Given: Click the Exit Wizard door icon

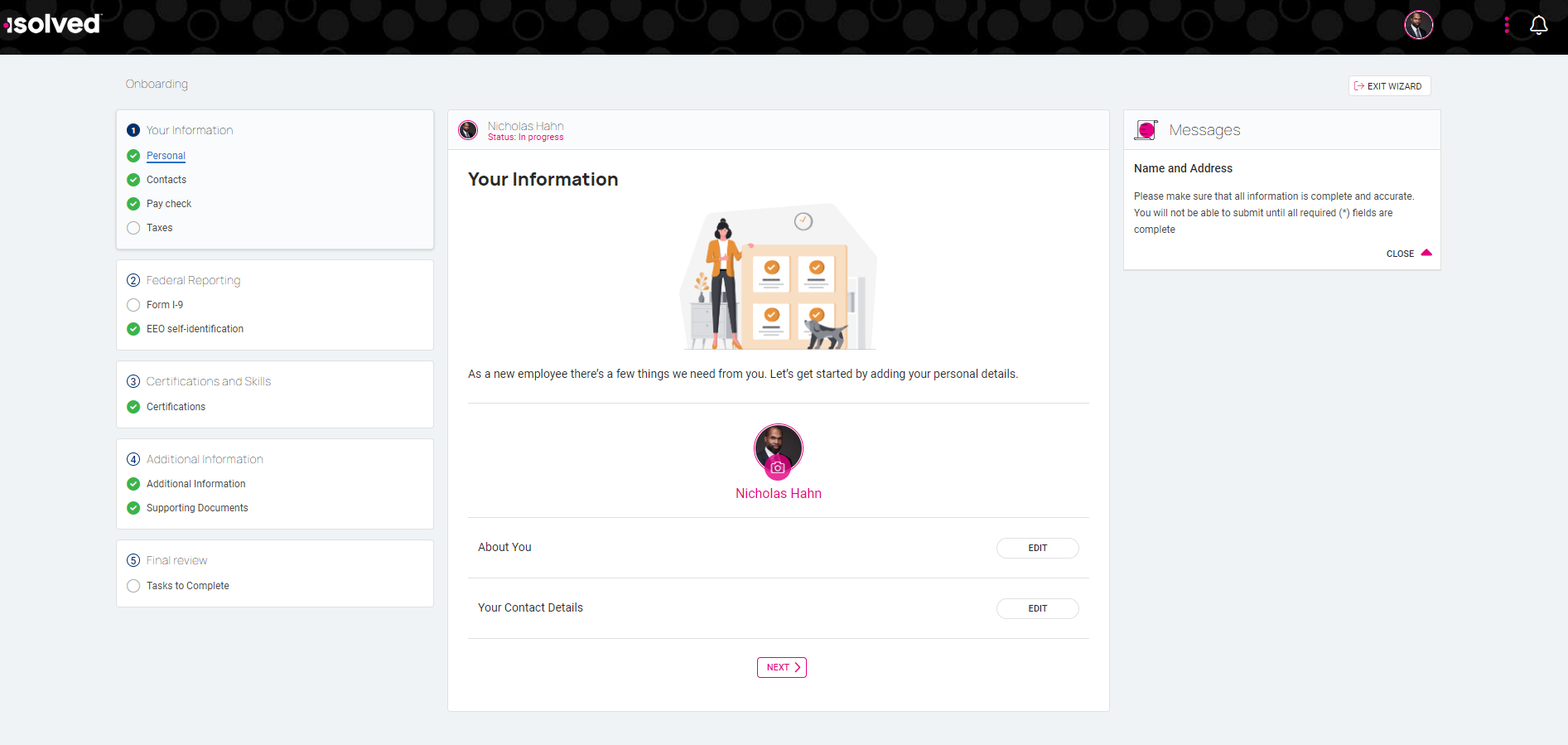Looking at the screenshot, I should 1359,85.
